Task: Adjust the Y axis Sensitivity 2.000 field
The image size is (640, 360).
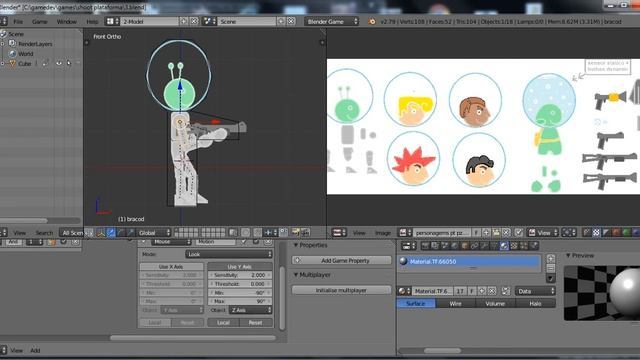Action: (240, 275)
